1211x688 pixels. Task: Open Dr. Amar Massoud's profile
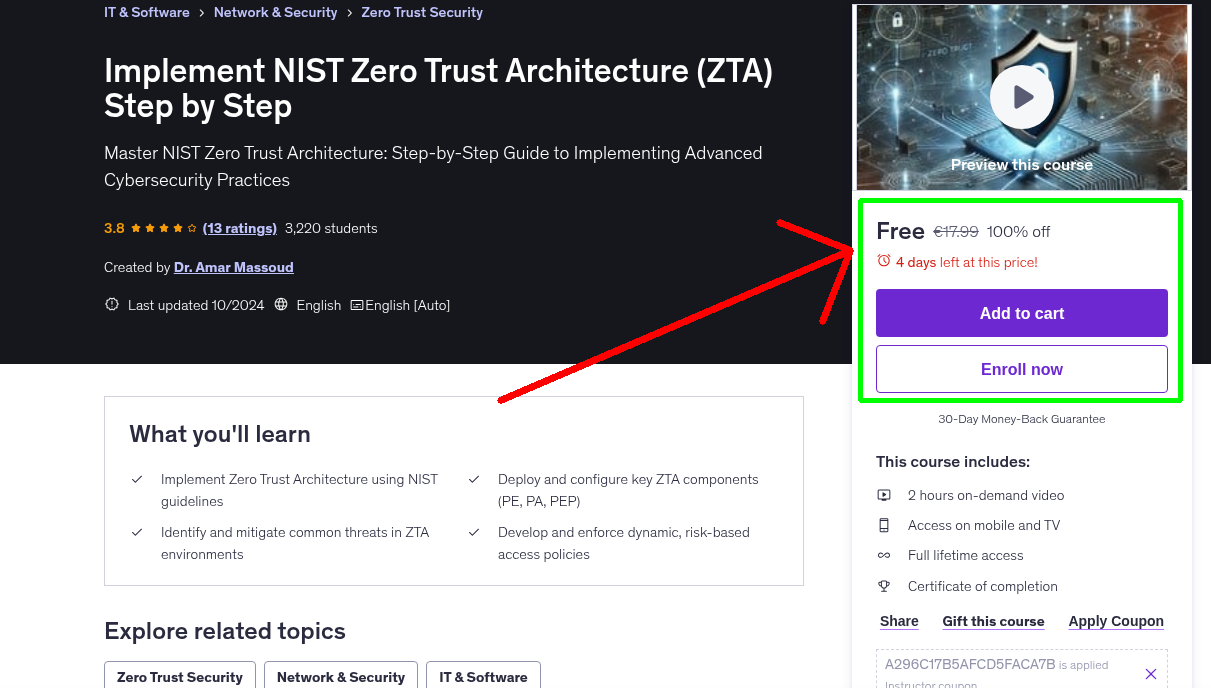click(233, 267)
